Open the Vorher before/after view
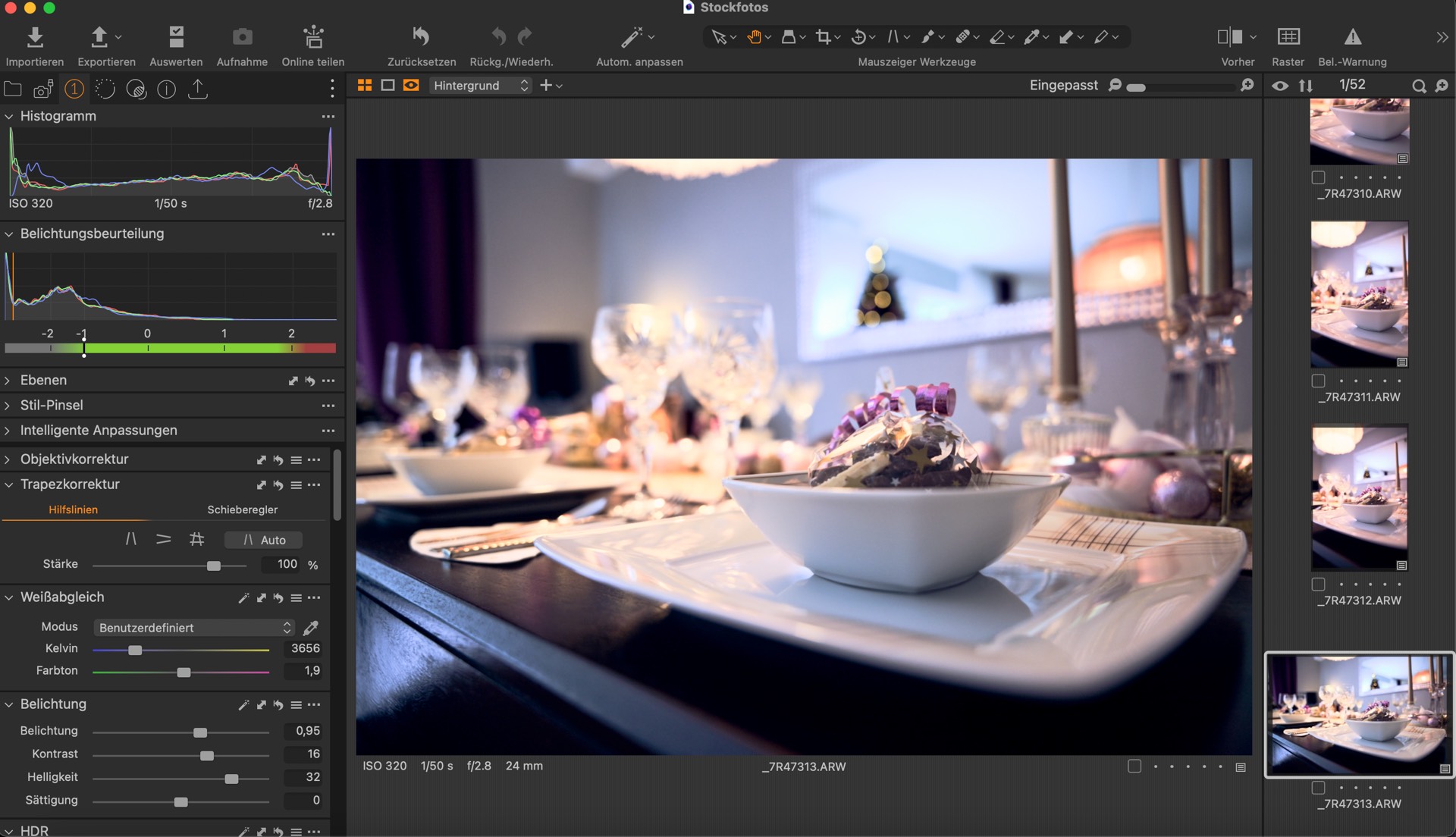The height and width of the screenshot is (837, 1456). click(1229, 36)
